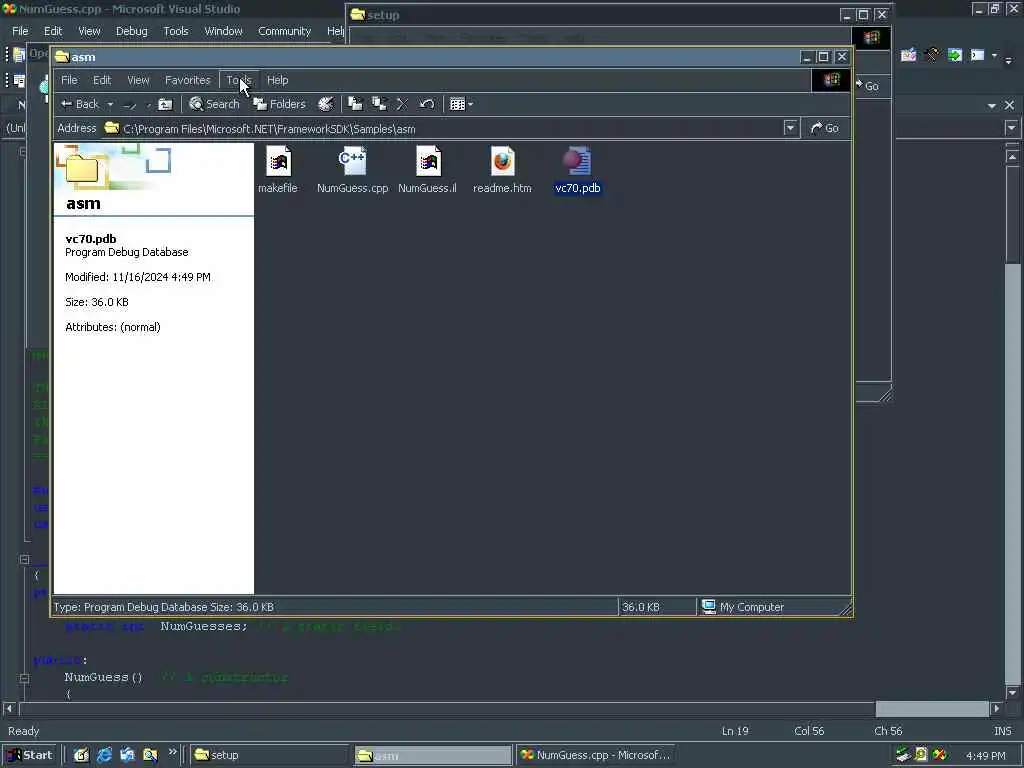This screenshot has height=768, width=1024.
Task: Switch to NumGuess.cpp Visual Studio taskbar button
Action: coord(595,755)
